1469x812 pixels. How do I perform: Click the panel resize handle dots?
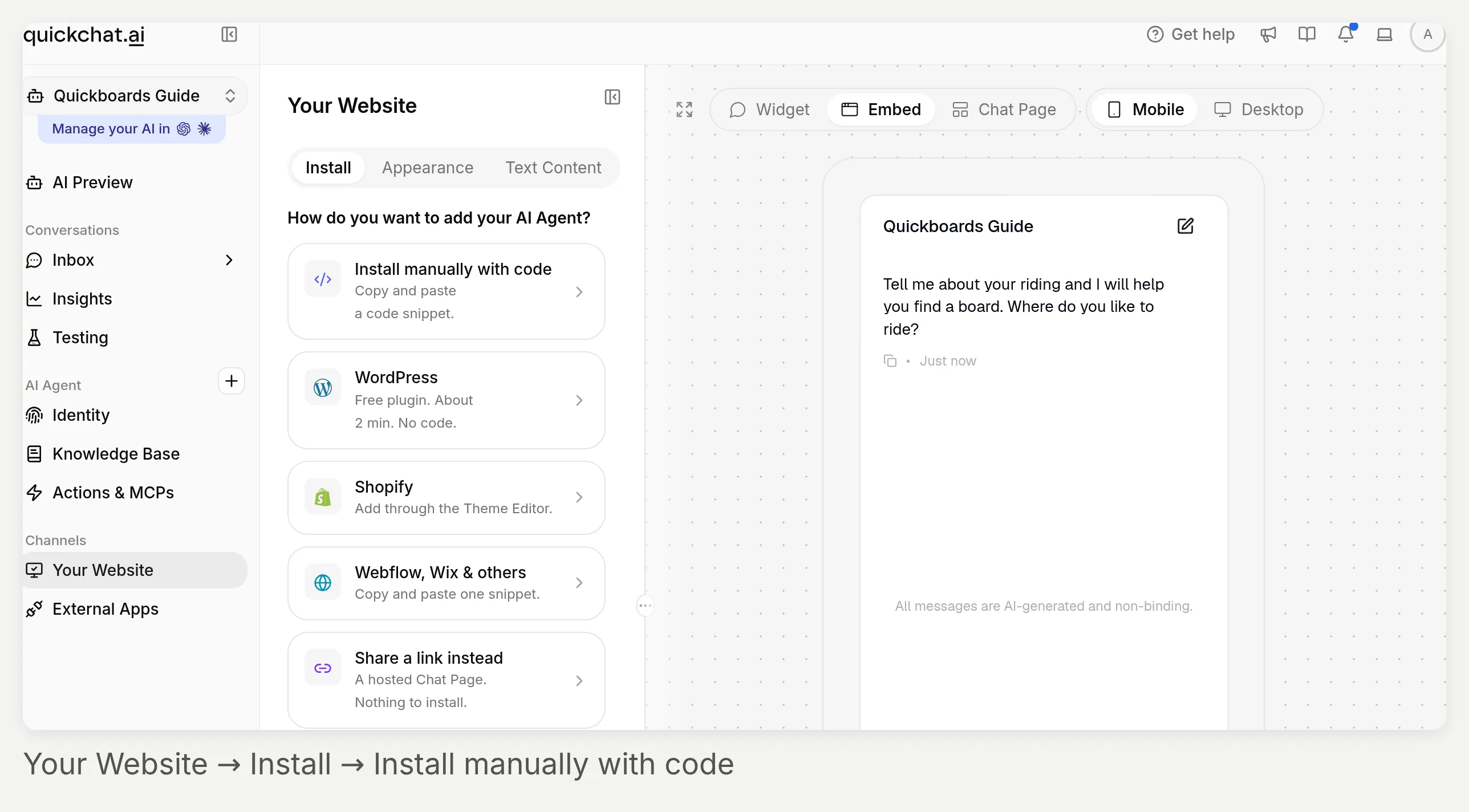coord(645,606)
